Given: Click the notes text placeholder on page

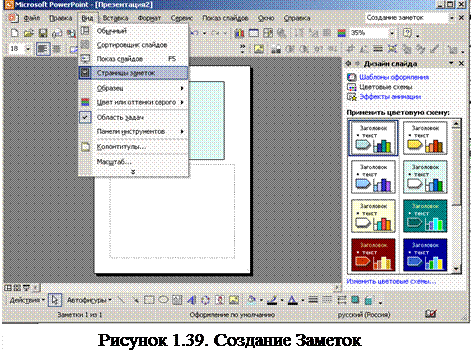Looking at the screenshot, I should click(172, 211).
